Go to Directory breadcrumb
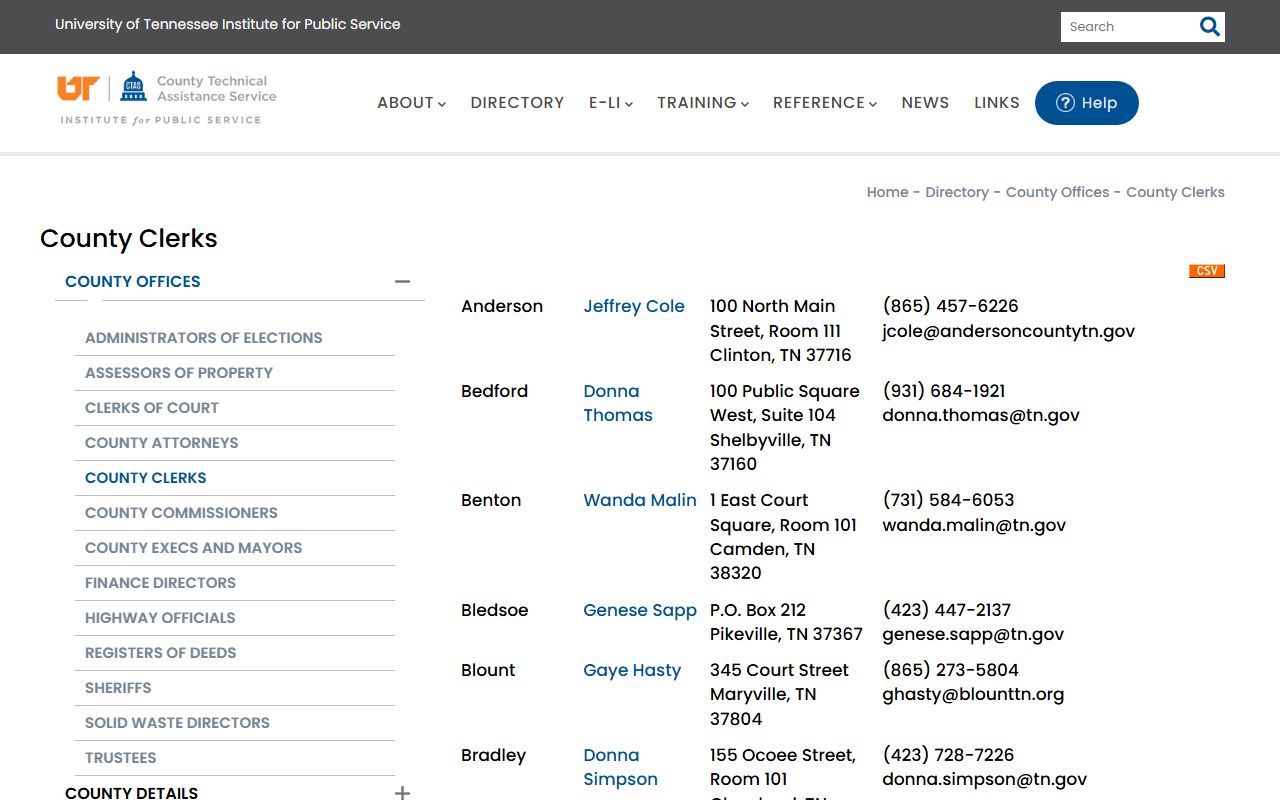1280x800 pixels. coord(957,192)
